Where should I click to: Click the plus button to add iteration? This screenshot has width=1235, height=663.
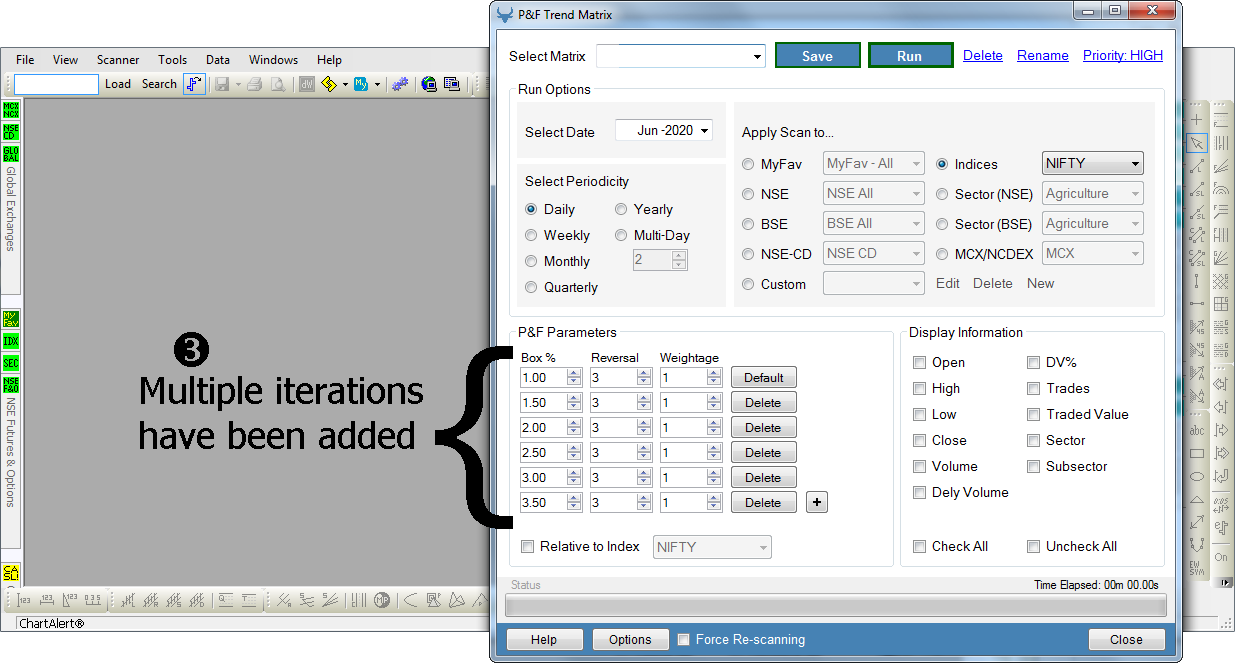817,503
